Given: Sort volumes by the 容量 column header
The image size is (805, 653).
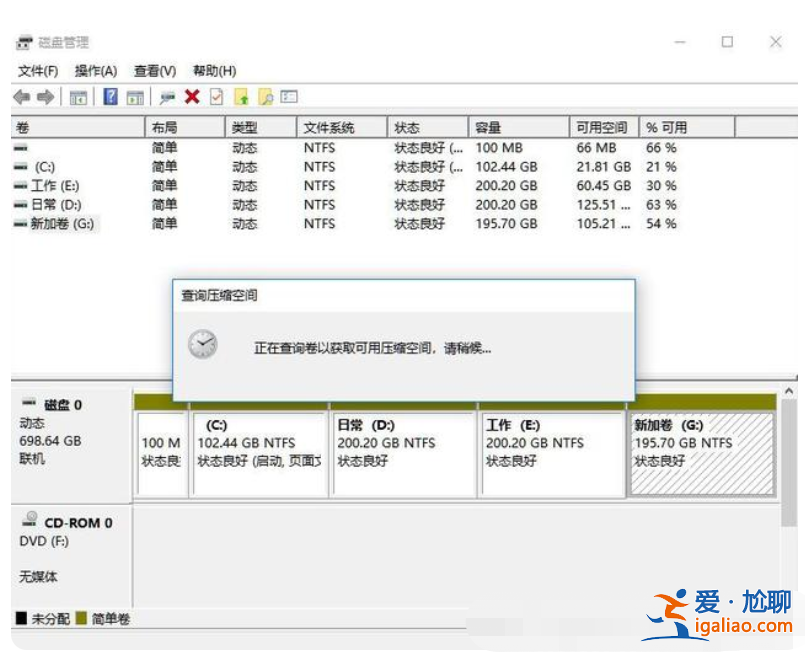Looking at the screenshot, I should (516, 127).
